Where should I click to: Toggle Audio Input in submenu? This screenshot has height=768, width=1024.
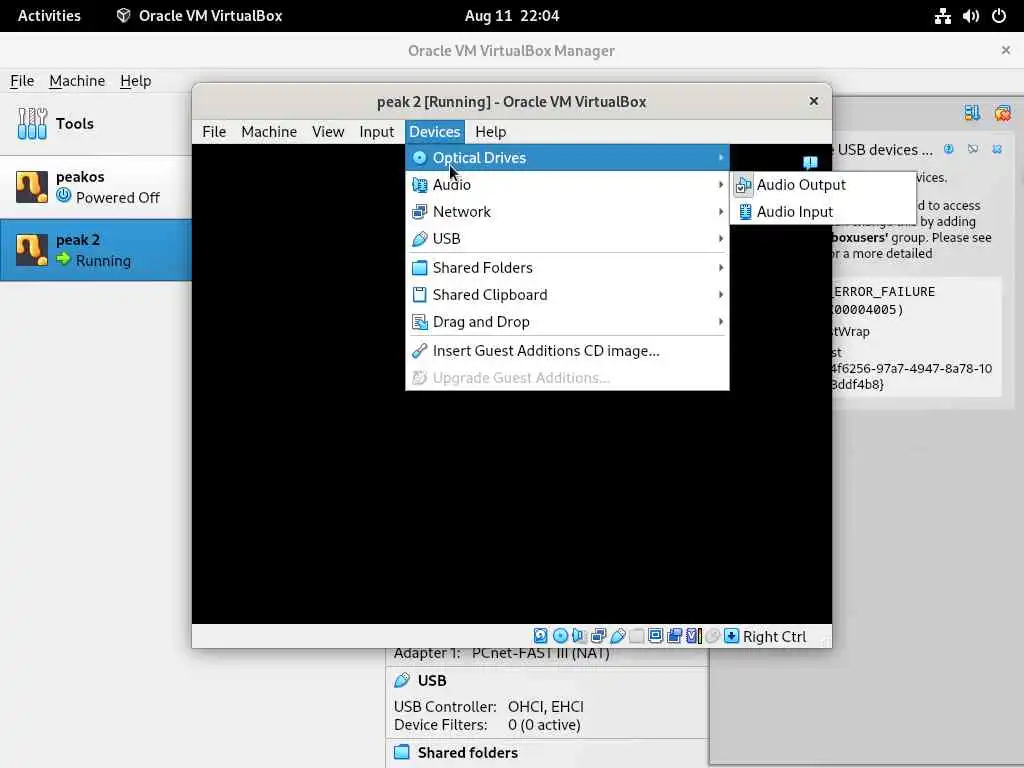point(823,212)
